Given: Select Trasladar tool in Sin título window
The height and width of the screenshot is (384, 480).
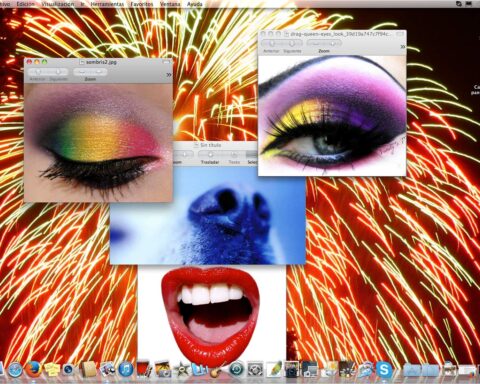Looking at the screenshot, I should 210,155.
